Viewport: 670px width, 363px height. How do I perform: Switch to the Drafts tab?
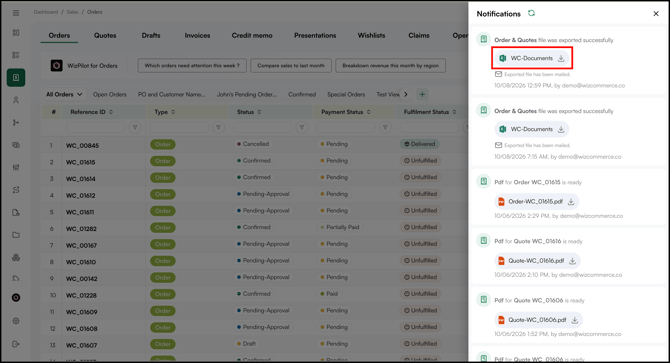pyautogui.click(x=151, y=35)
